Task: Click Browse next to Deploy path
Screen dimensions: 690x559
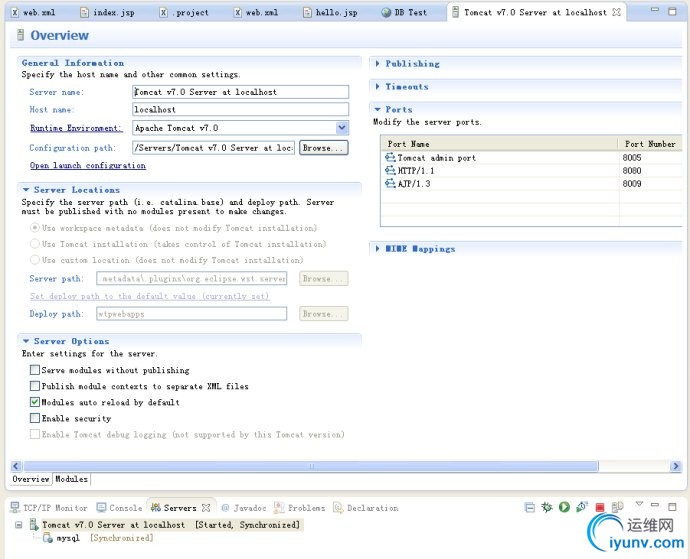Action: pos(323,313)
